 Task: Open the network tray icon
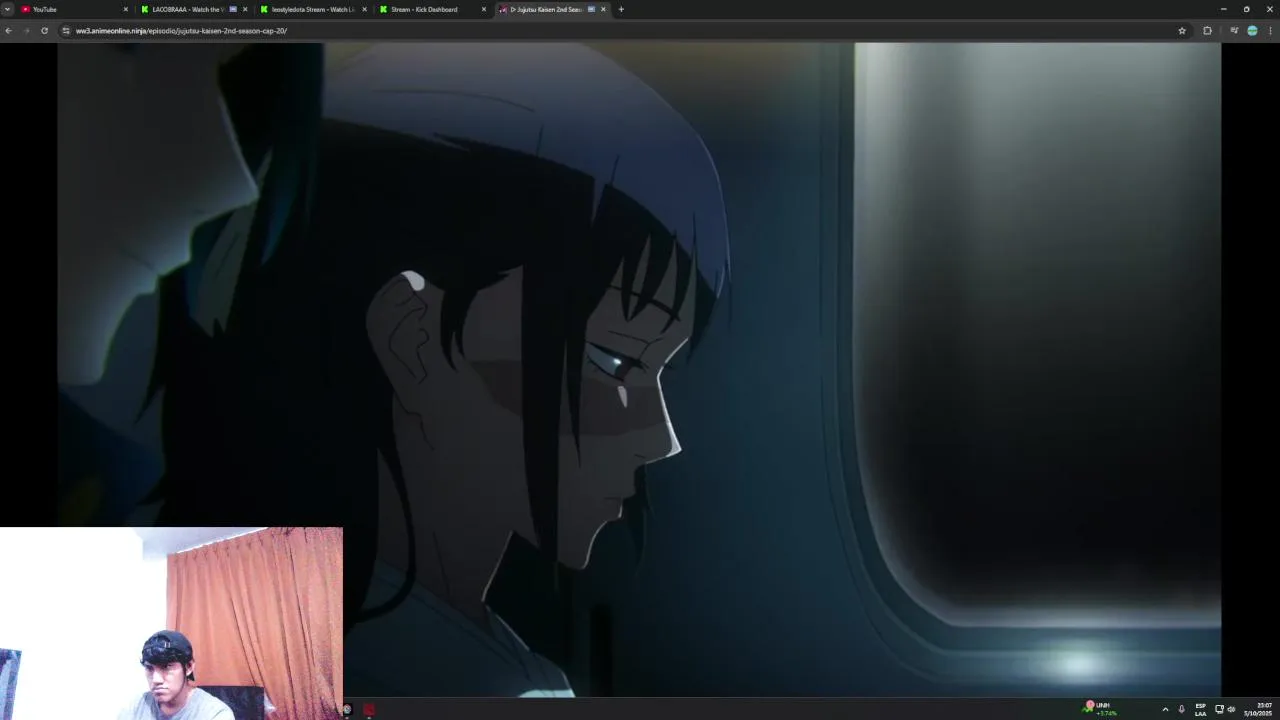point(1219,709)
